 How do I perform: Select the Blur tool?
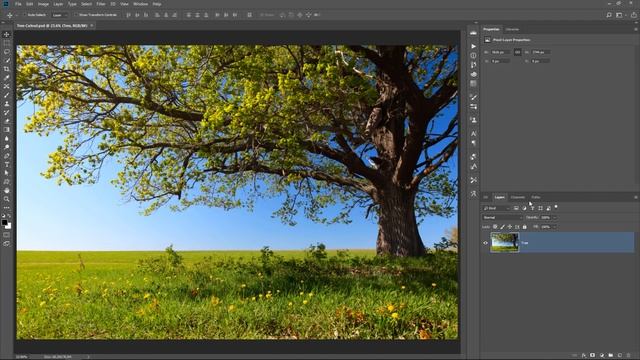[7, 138]
